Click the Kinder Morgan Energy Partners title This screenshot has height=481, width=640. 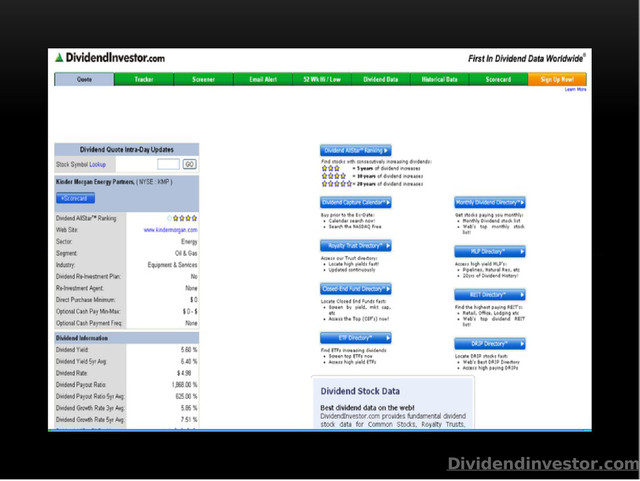[x=95, y=182]
